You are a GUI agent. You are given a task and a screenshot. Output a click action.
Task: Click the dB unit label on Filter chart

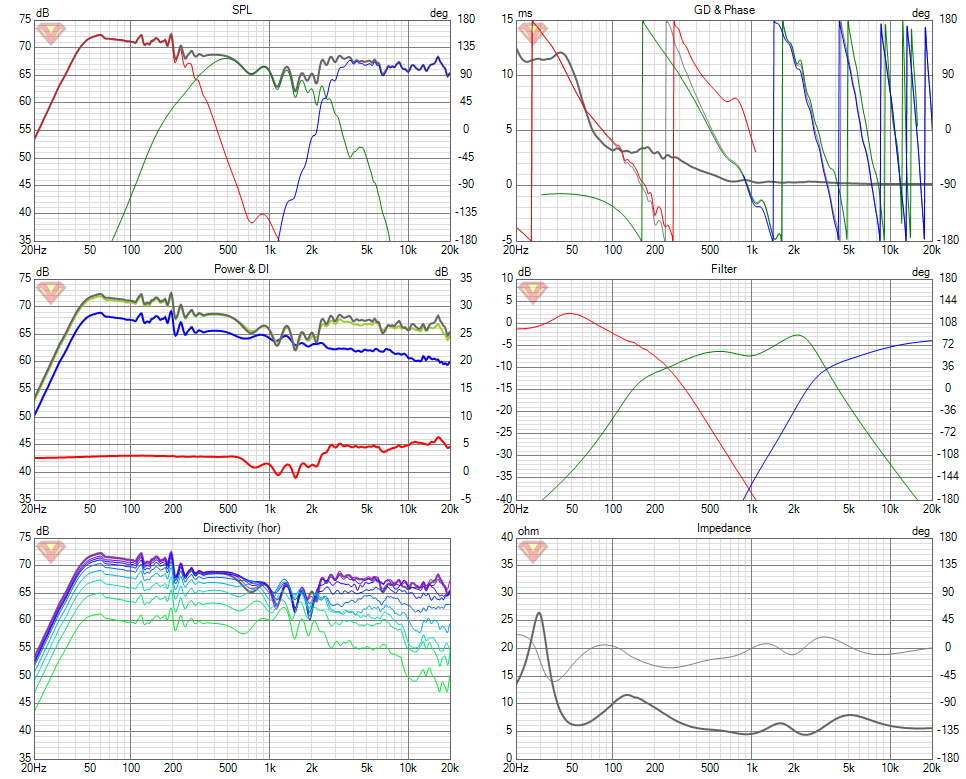(524, 272)
